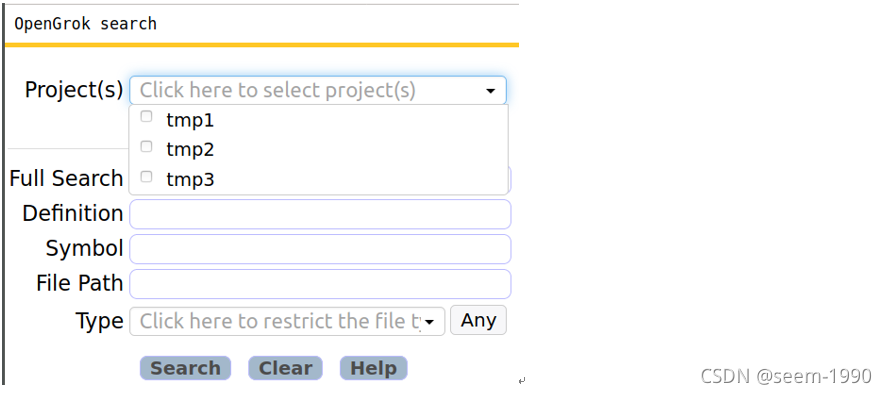Screen dimensions: 887x394
Task: Enable the tmp2 project checkbox
Action: pos(147,147)
